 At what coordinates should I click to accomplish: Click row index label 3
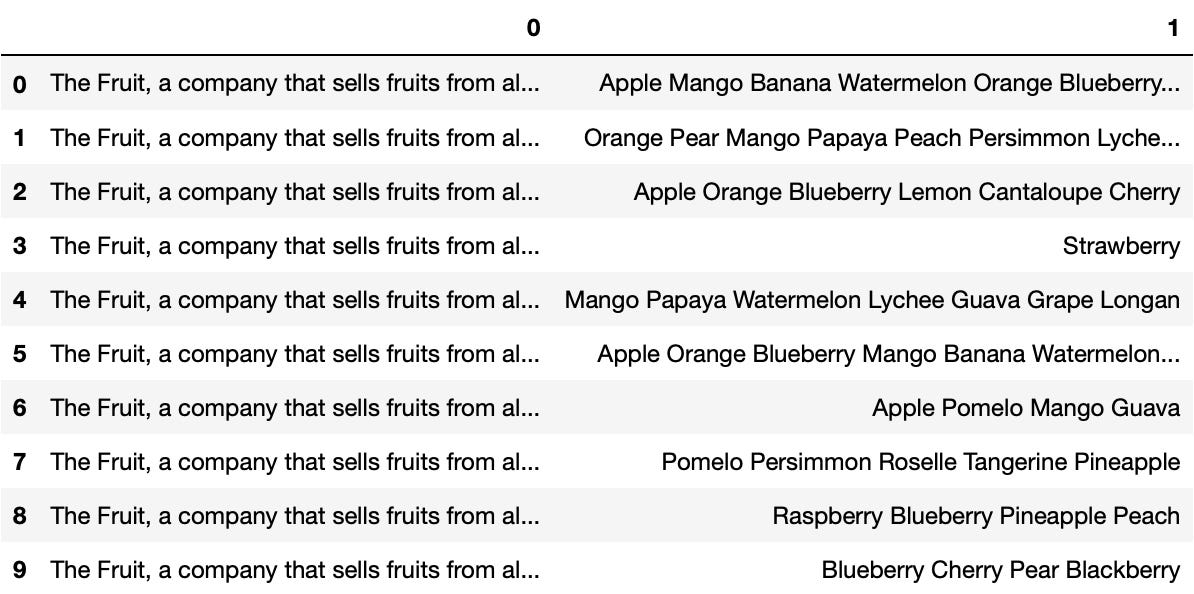pyautogui.click(x=20, y=246)
